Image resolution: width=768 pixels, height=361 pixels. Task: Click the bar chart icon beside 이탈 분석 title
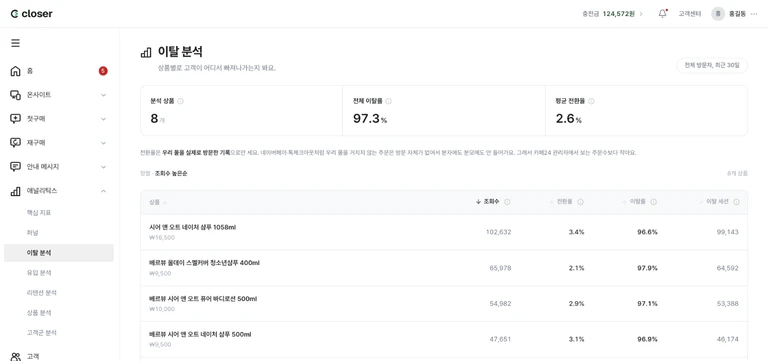click(146, 52)
